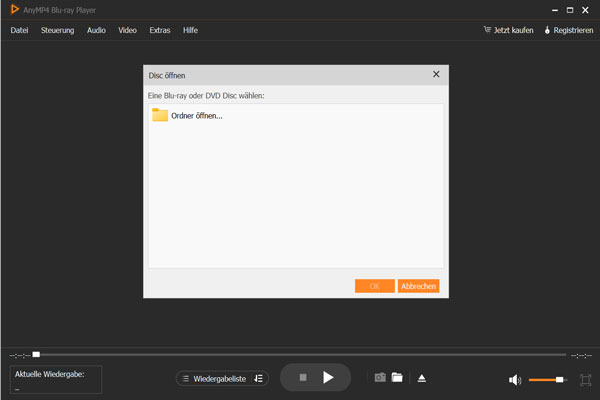The height and width of the screenshot is (400, 600).
Task: Stop playback with the stop button
Action: click(303, 377)
